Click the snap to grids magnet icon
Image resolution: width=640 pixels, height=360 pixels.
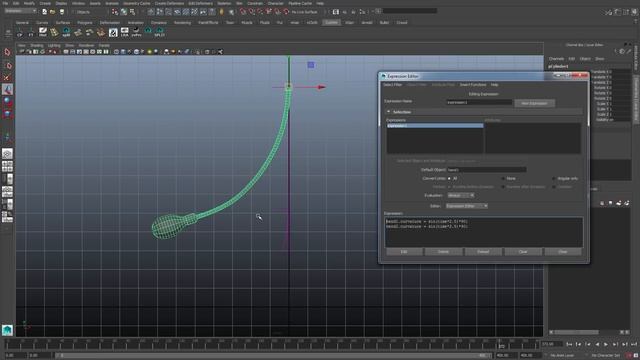coord(243,12)
